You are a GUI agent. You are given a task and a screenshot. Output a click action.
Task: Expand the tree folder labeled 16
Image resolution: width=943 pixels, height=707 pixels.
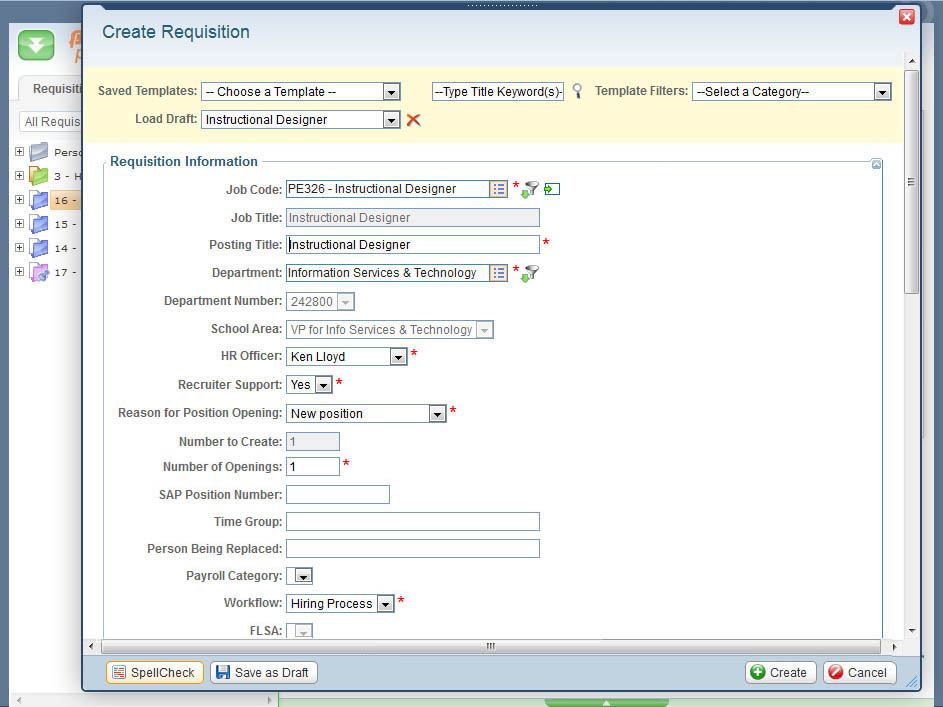[x=19, y=200]
